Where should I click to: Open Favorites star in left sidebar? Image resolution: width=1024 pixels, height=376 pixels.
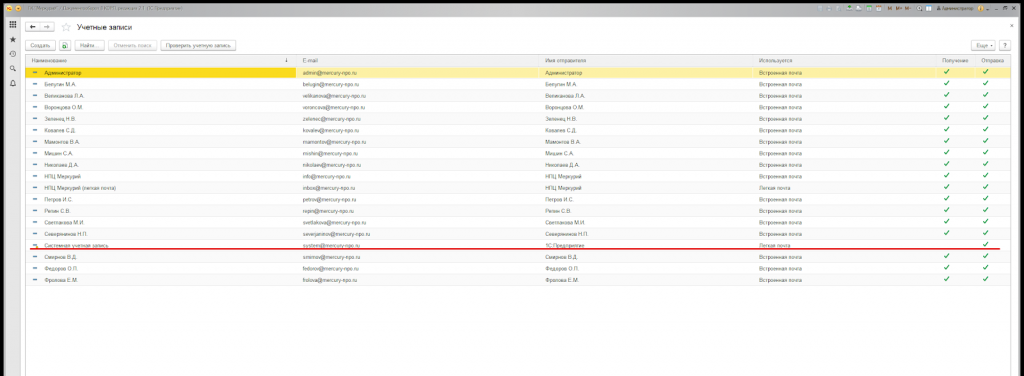(x=12, y=39)
